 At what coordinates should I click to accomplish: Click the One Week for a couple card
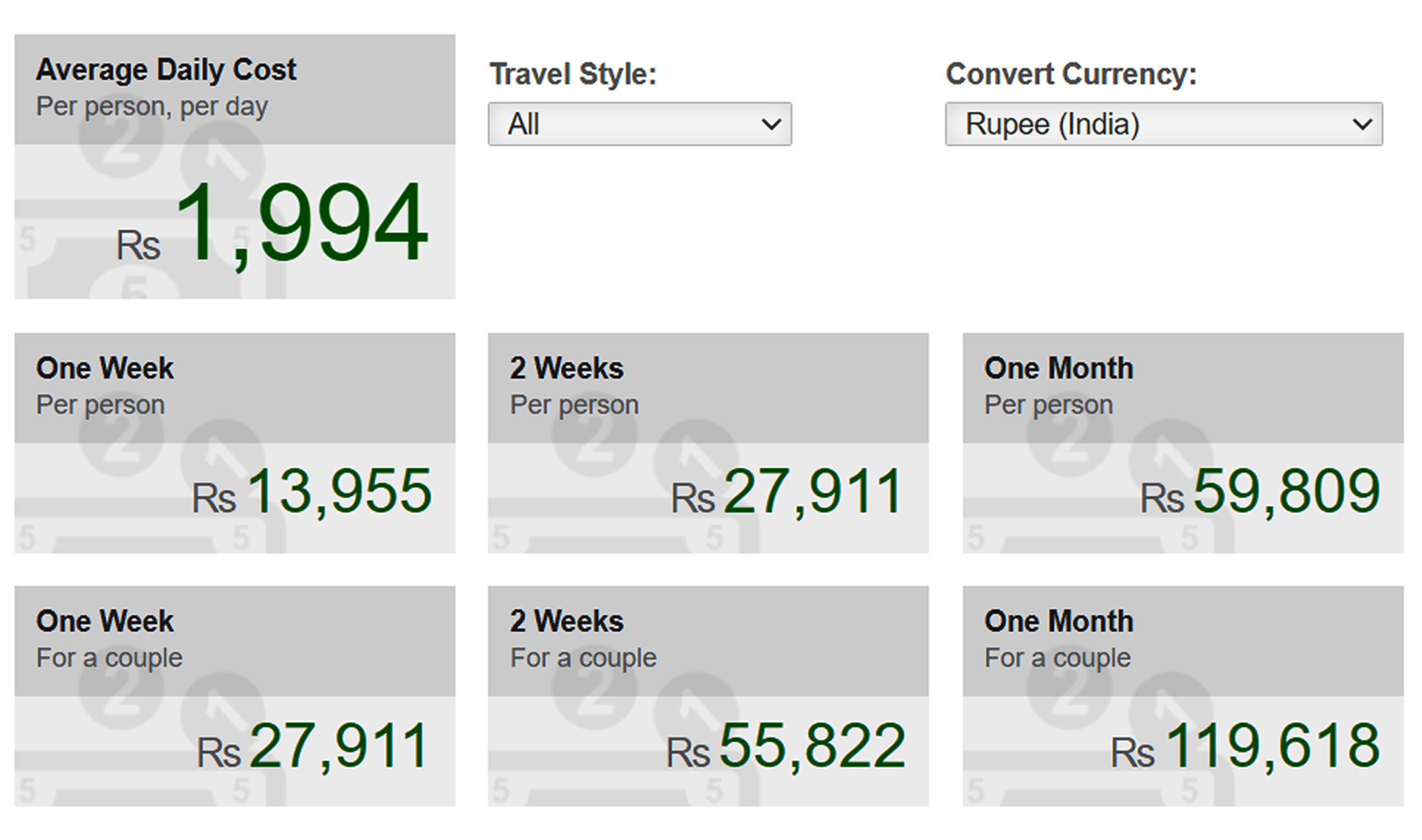pos(235,696)
